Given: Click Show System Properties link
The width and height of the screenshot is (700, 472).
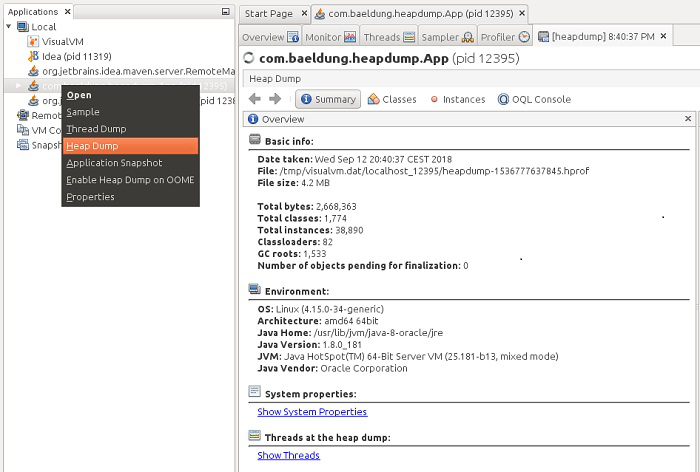Looking at the screenshot, I should (312, 412).
